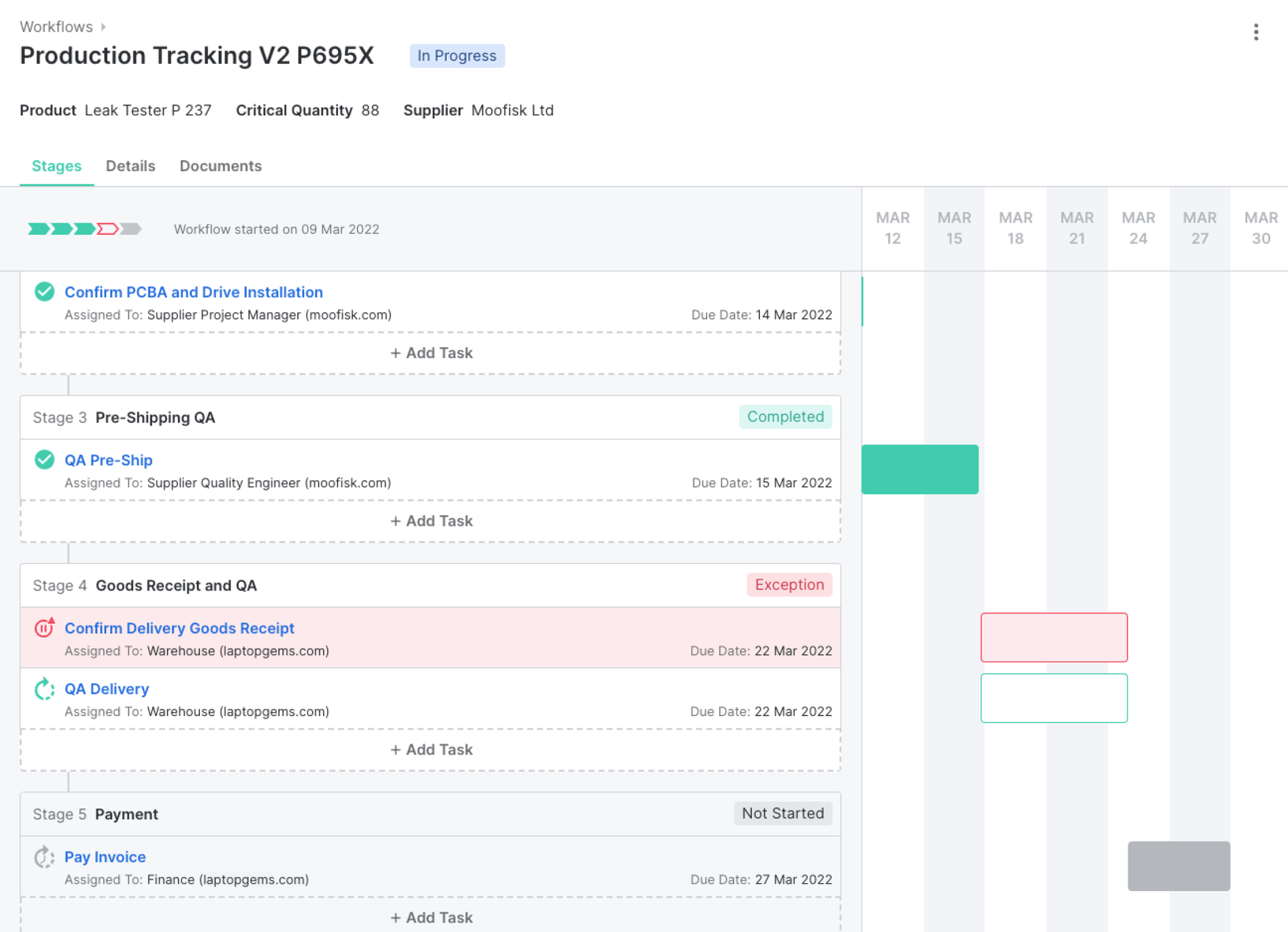This screenshot has width=1288, height=932.
Task: Switch to the Details tab
Action: click(130, 166)
